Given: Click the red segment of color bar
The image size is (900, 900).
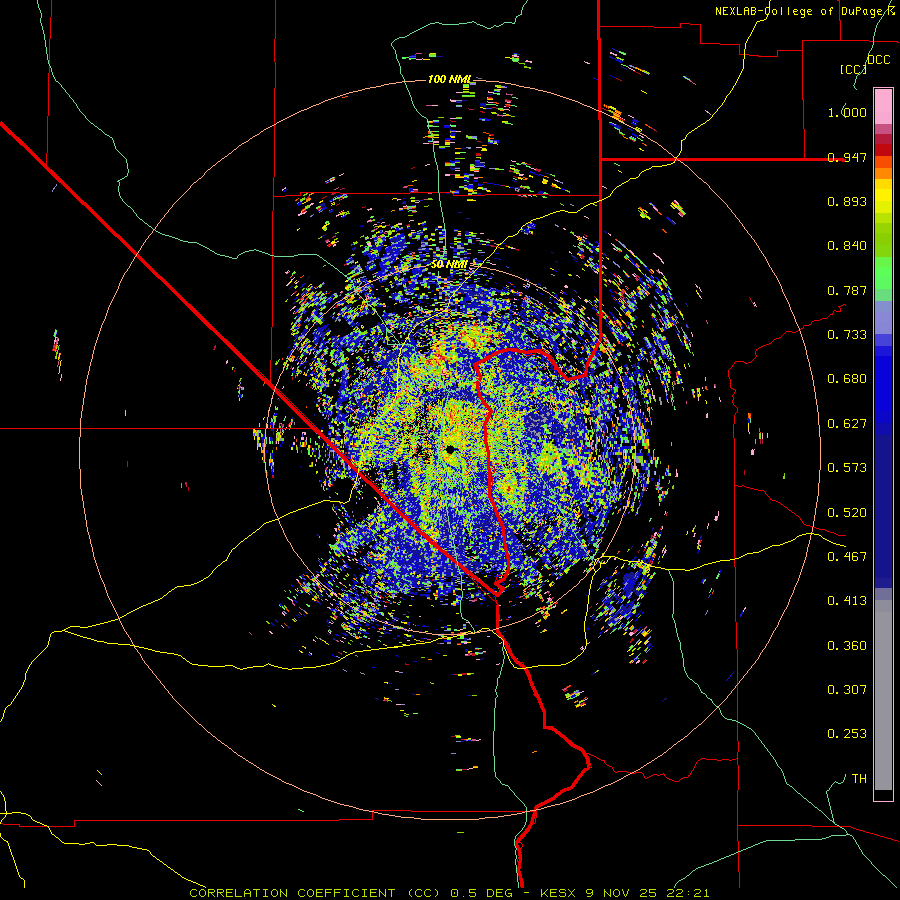Looking at the screenshot, I should pyautogui.click(x=883, y=149).
